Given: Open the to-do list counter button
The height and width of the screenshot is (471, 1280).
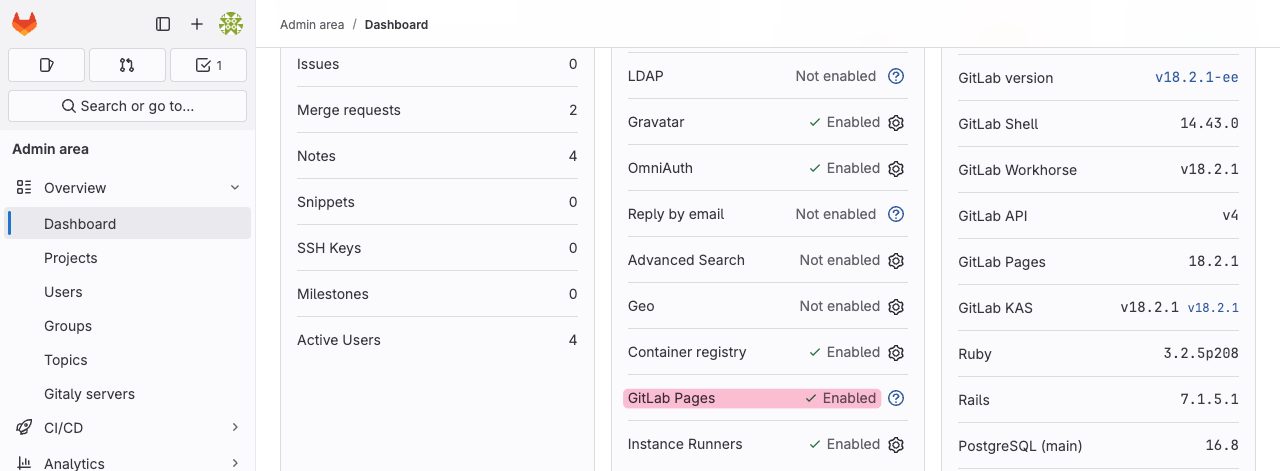Looking at the screenshot, I should (x=208, y=65).
